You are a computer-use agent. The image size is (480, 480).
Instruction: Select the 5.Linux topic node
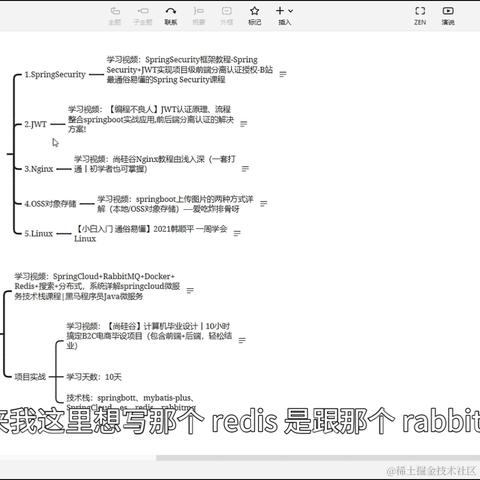coord(38,233)
